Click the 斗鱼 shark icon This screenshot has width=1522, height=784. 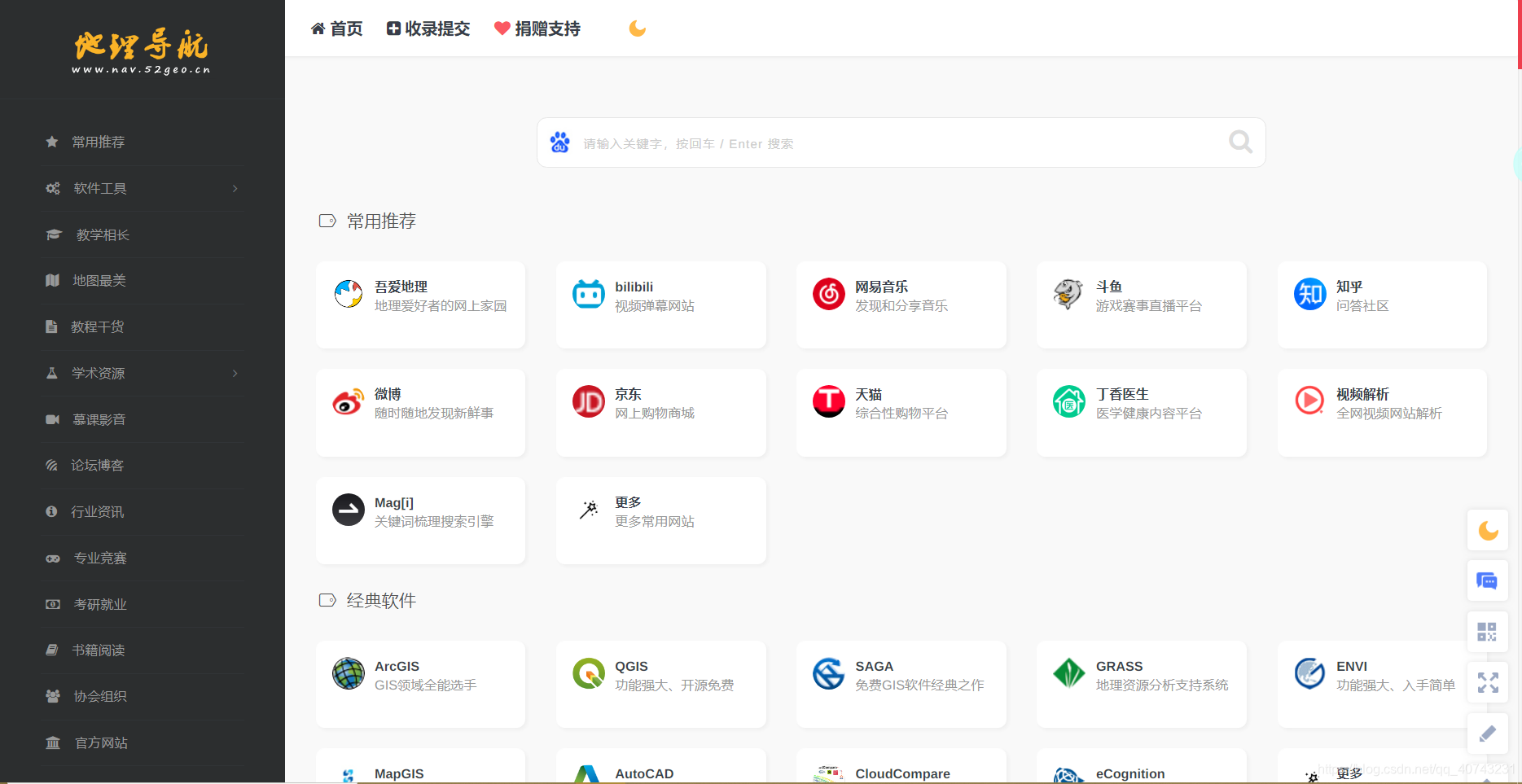pos(1069,294)
